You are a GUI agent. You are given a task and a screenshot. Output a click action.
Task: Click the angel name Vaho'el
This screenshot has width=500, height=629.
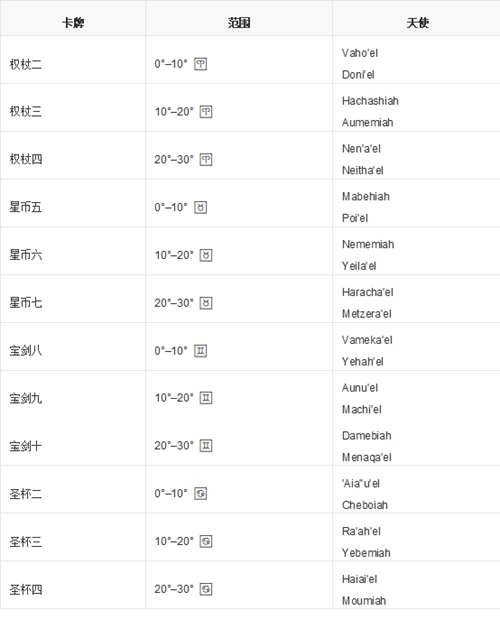(360, 53)
